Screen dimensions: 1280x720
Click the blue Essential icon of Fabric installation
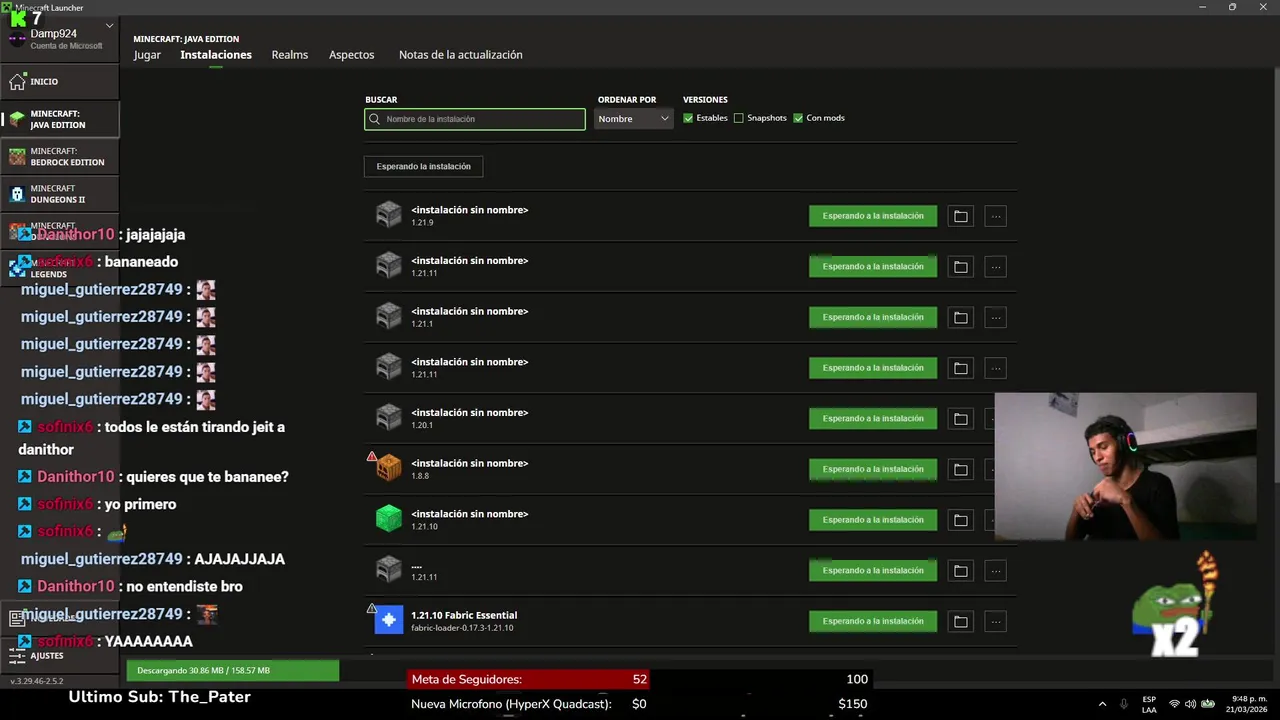(x=388, y=620)
